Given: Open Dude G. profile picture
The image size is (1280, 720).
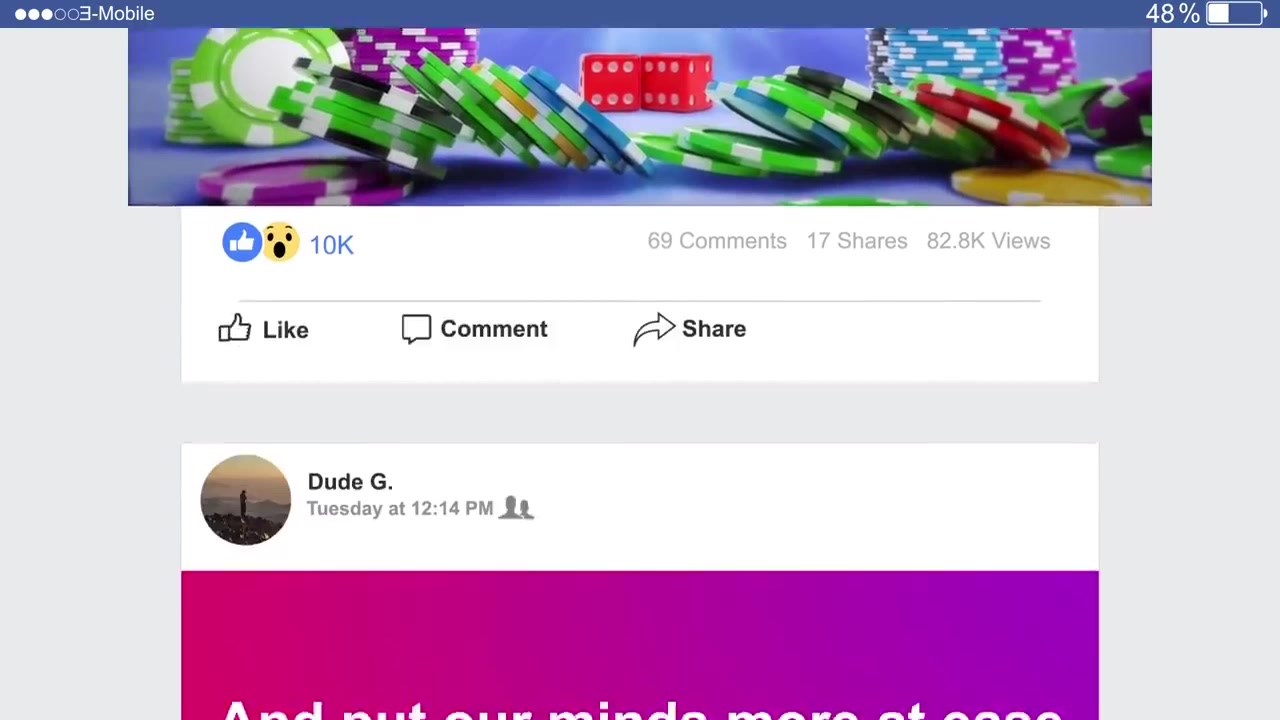Looking at the screenshot, I should (246, 500).
